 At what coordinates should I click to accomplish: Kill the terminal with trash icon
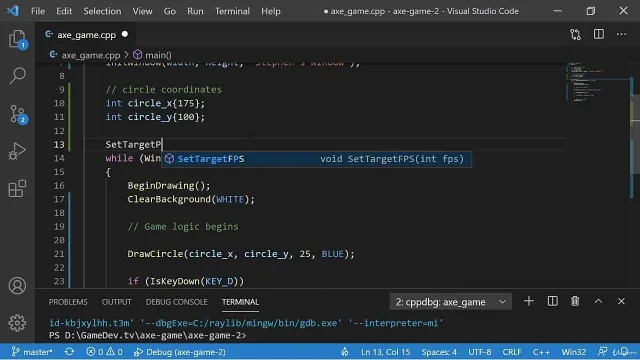575,301
